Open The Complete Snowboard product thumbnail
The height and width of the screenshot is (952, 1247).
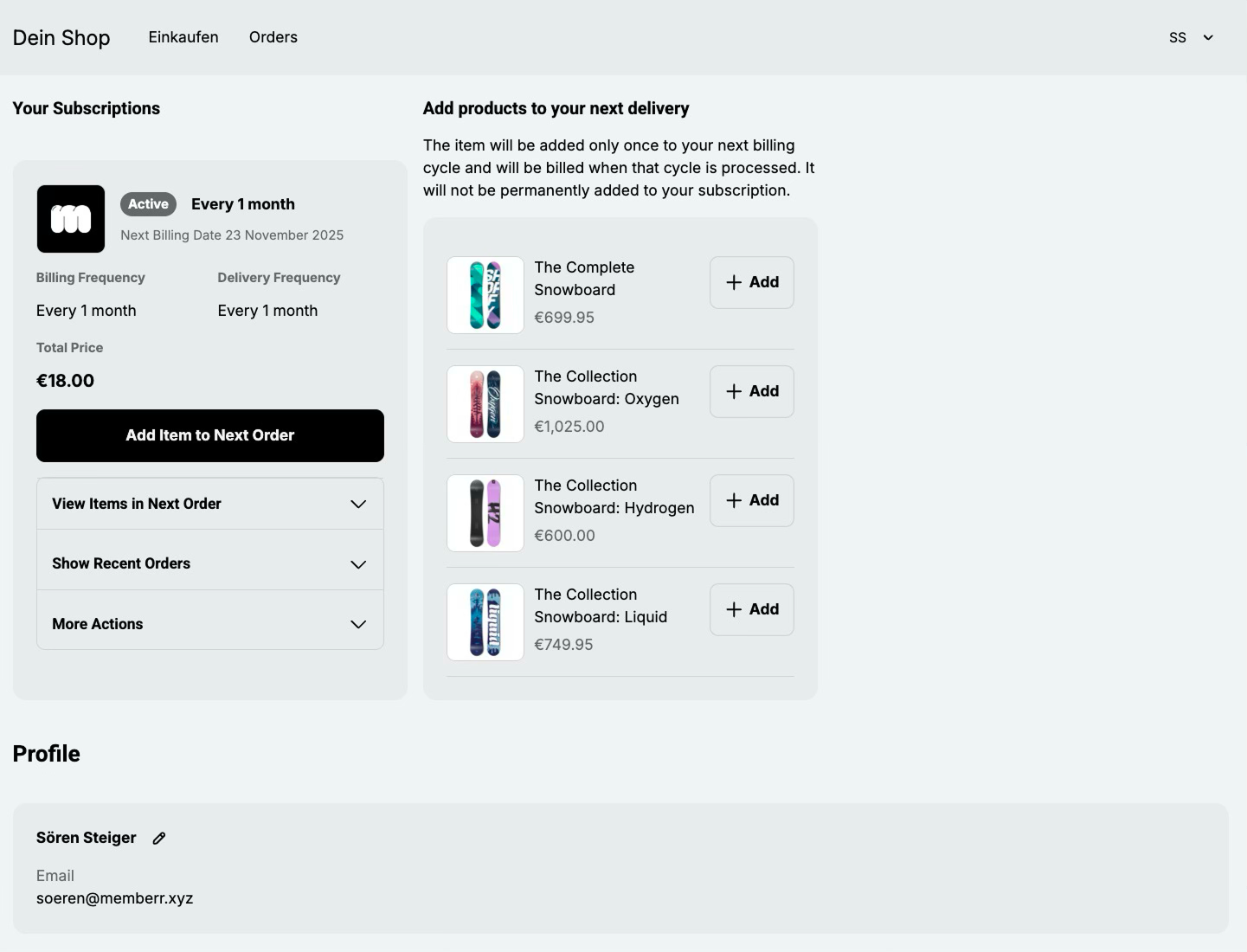pyautogui.click(x=485, y=295)
